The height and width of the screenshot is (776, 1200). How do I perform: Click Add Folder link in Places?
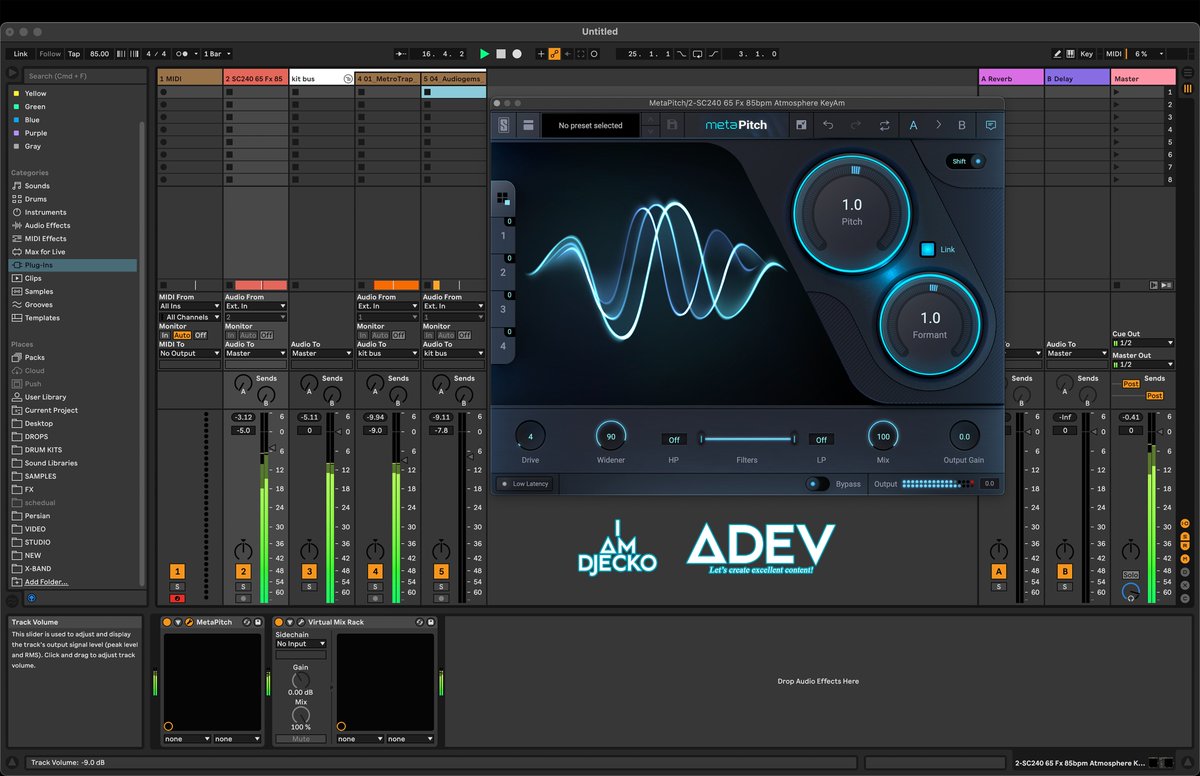(x=46, y=582)
